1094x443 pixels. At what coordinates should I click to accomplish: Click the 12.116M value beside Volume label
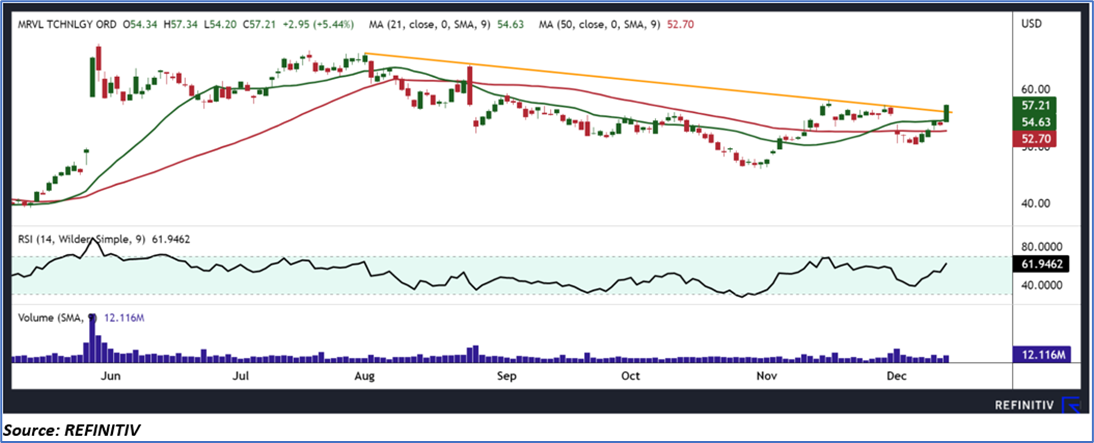pyautogui.click(x=123, y=318)
